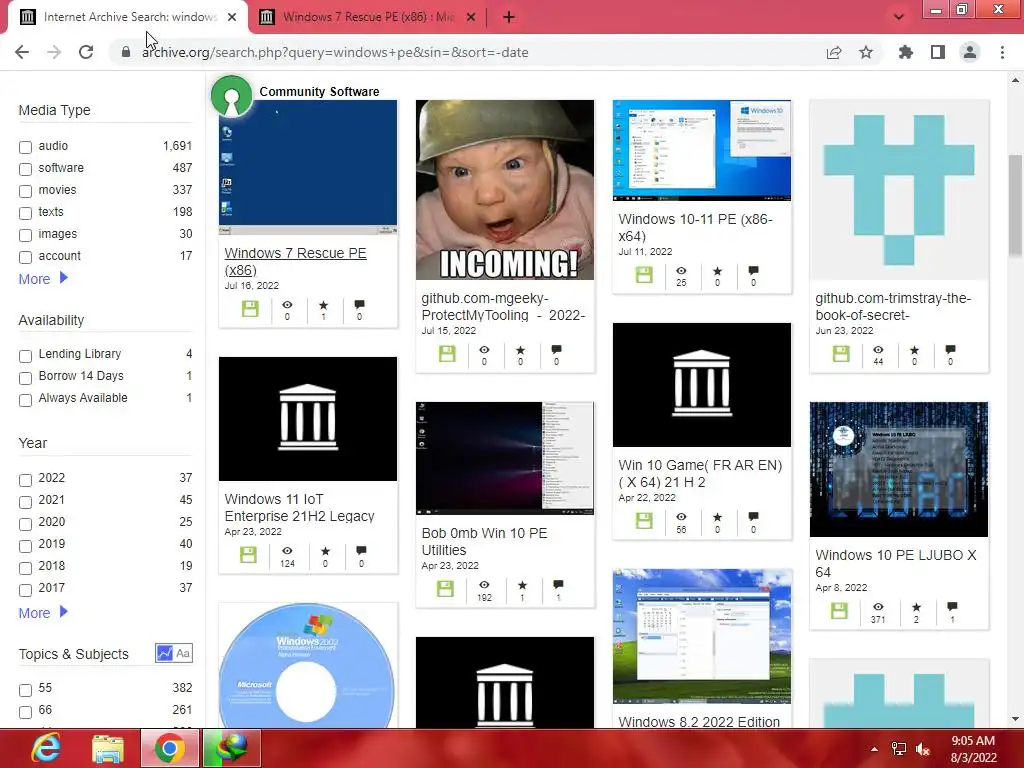The width and height of the screenshot is (1024, 768).
Task: Toggle the Chrome side panel icon
Action: pos(938,52)
